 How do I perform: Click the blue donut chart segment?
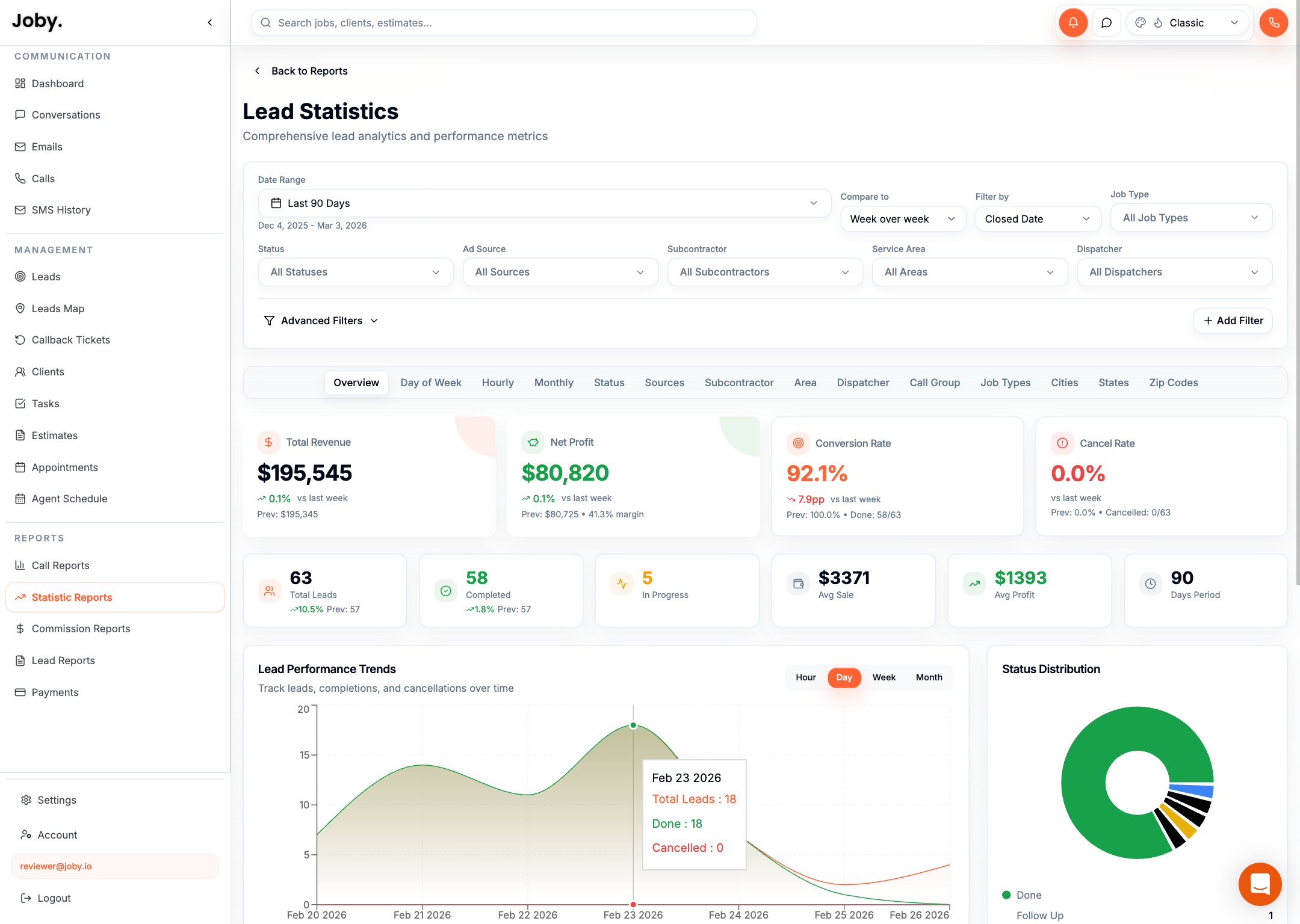coord(1191,790)
